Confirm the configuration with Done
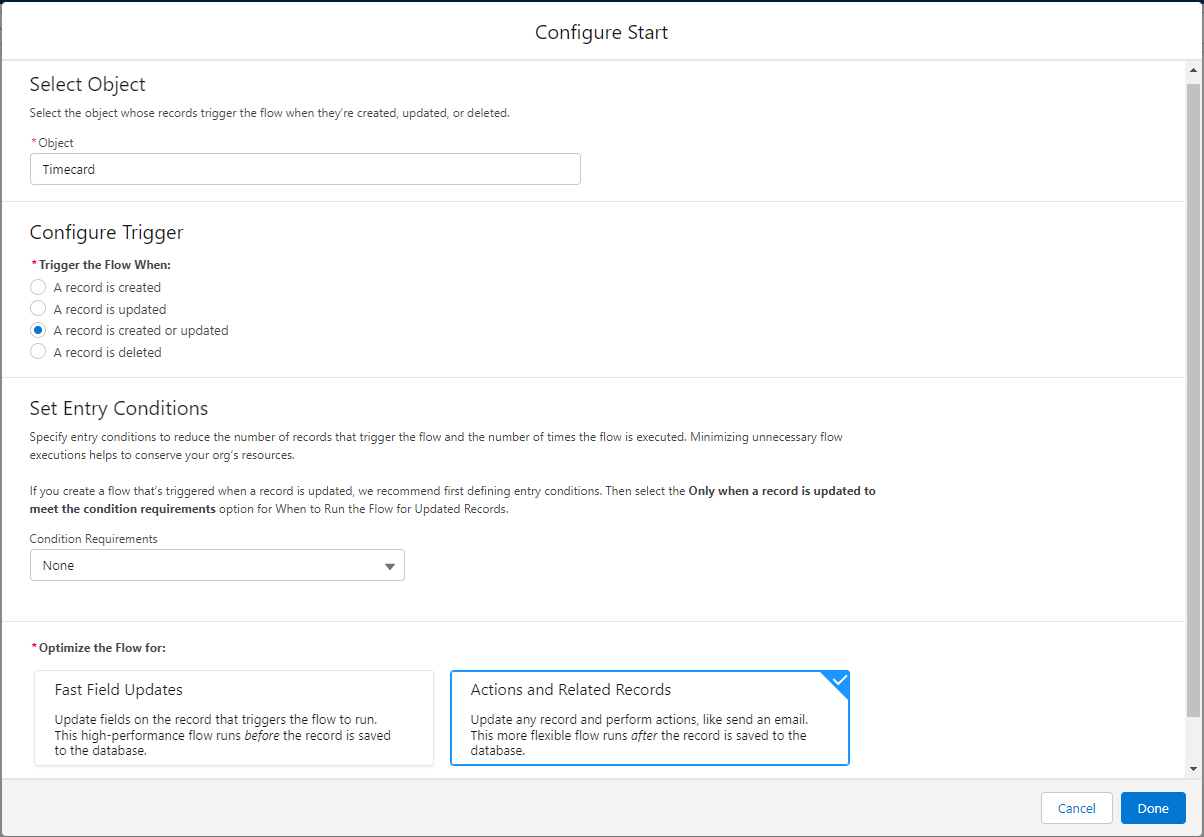The width and height of the screenshot is (1204, 837). (1152, 808)
